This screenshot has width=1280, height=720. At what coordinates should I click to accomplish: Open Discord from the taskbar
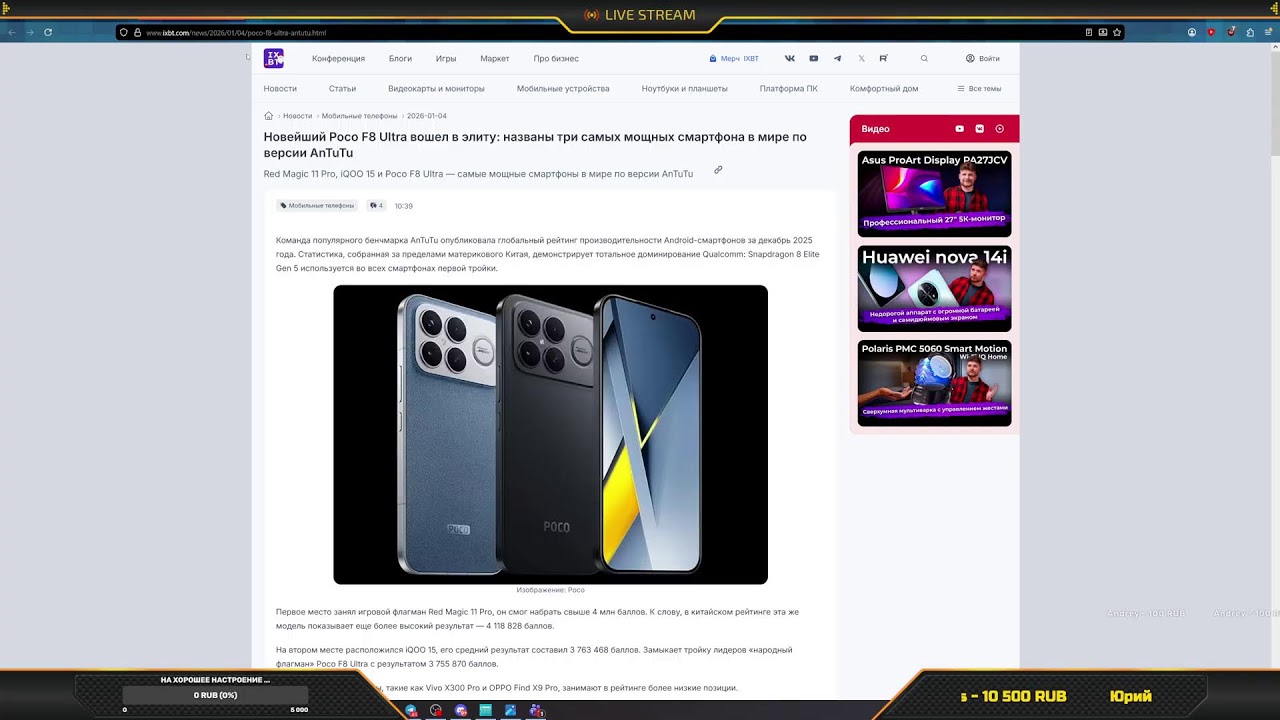click(x=461, y=710)
